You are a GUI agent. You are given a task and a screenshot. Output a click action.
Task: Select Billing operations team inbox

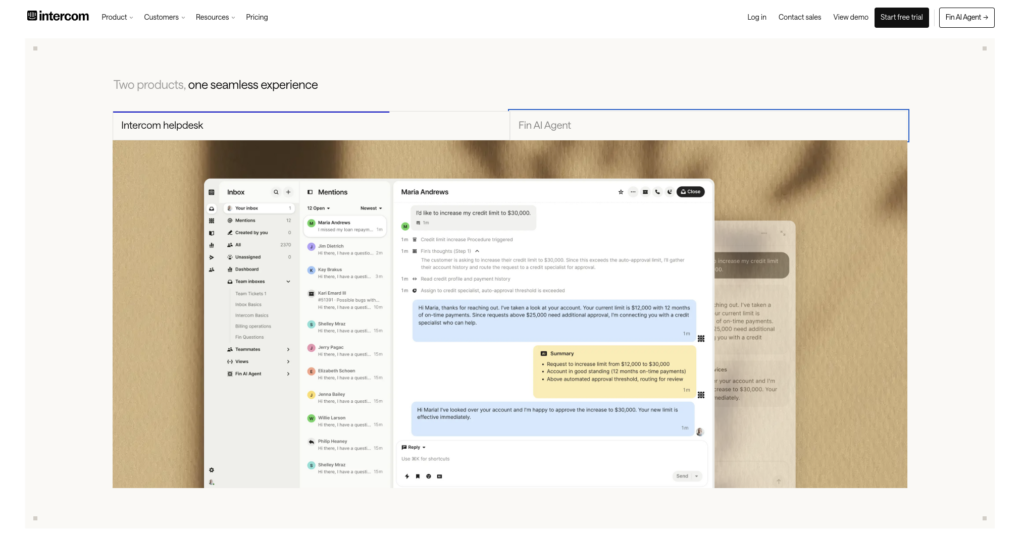[253, 326]
